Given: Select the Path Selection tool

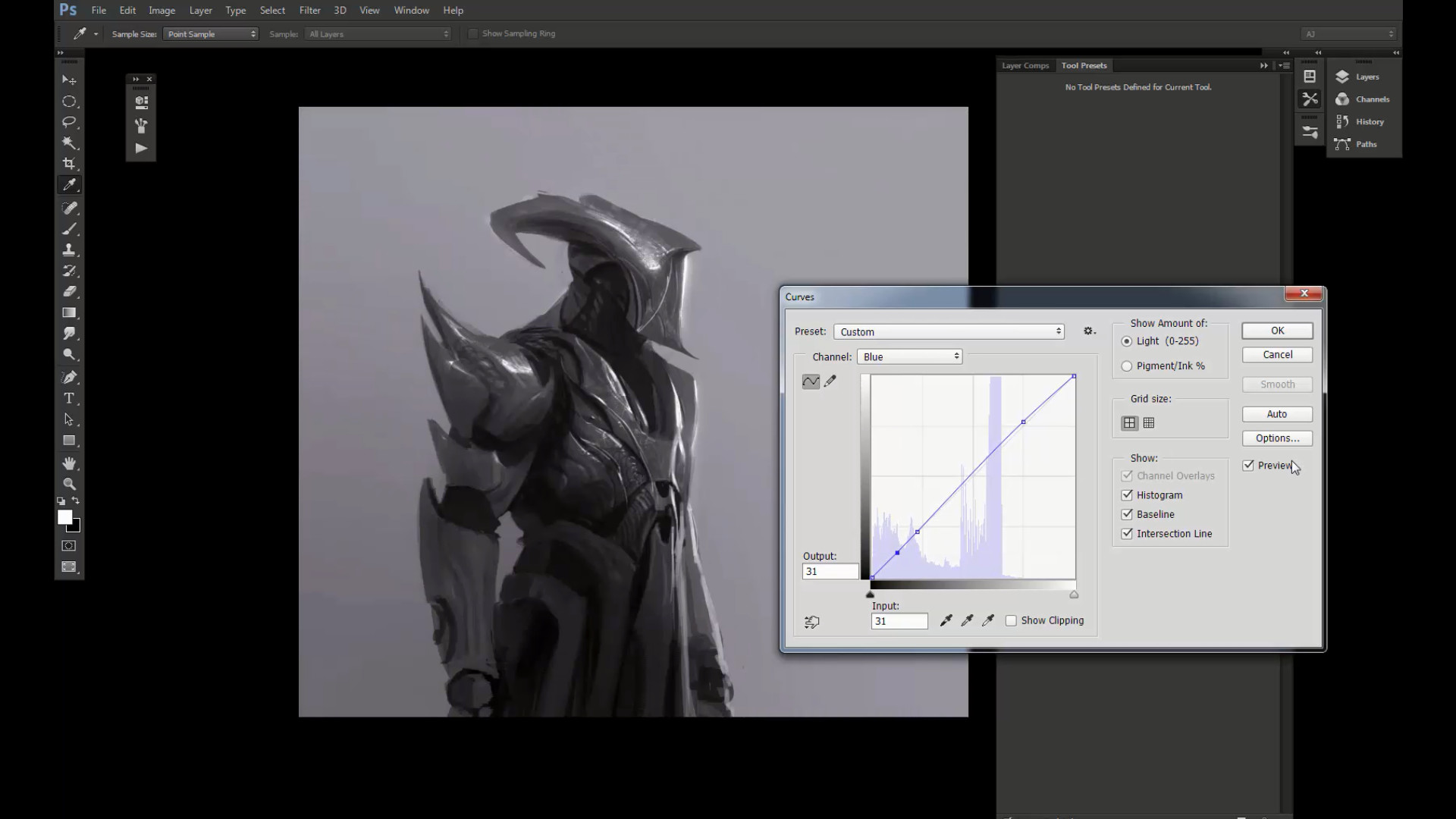Looking at the screenshot, I should point(69,419).
